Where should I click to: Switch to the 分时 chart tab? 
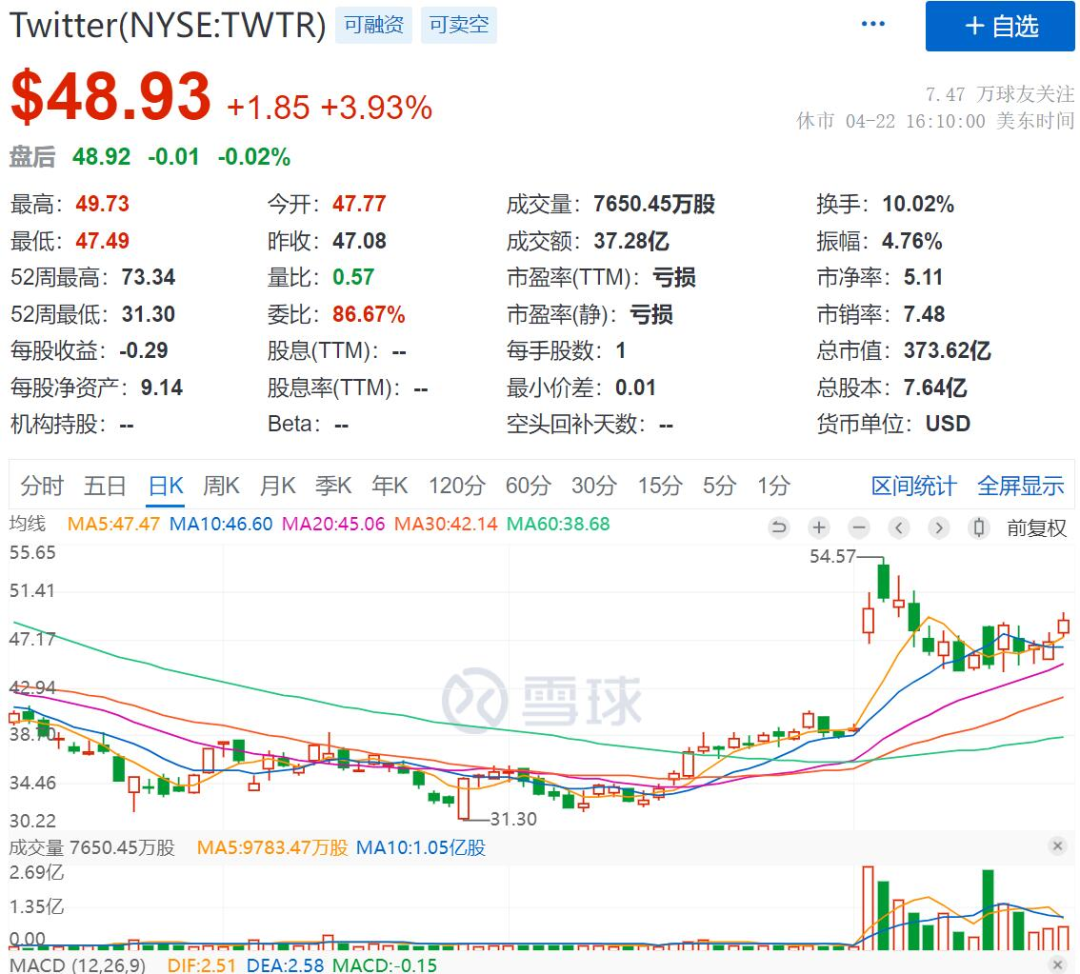pyautogui.click(x=41, y=486)
